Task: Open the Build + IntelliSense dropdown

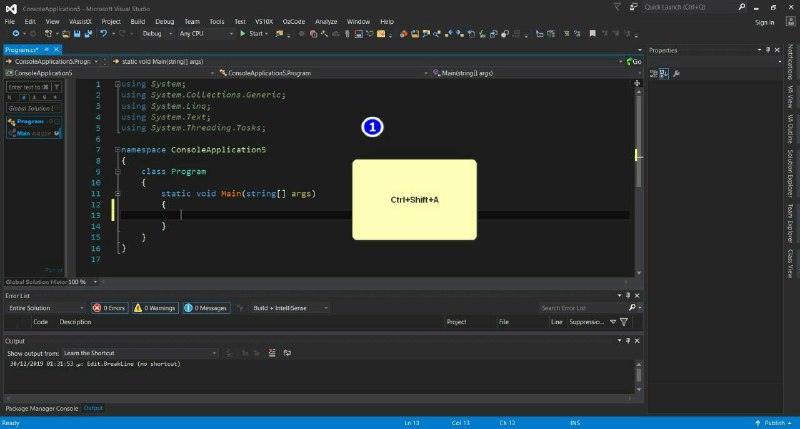Action: 290,308
